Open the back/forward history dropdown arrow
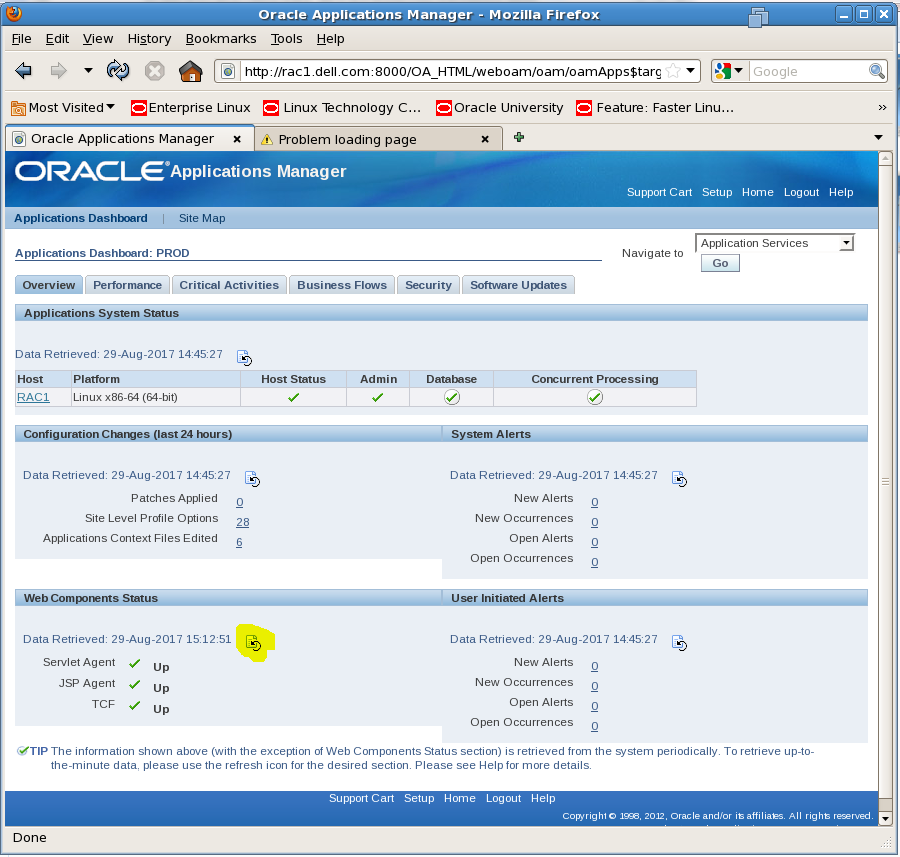 coord(88,71)
